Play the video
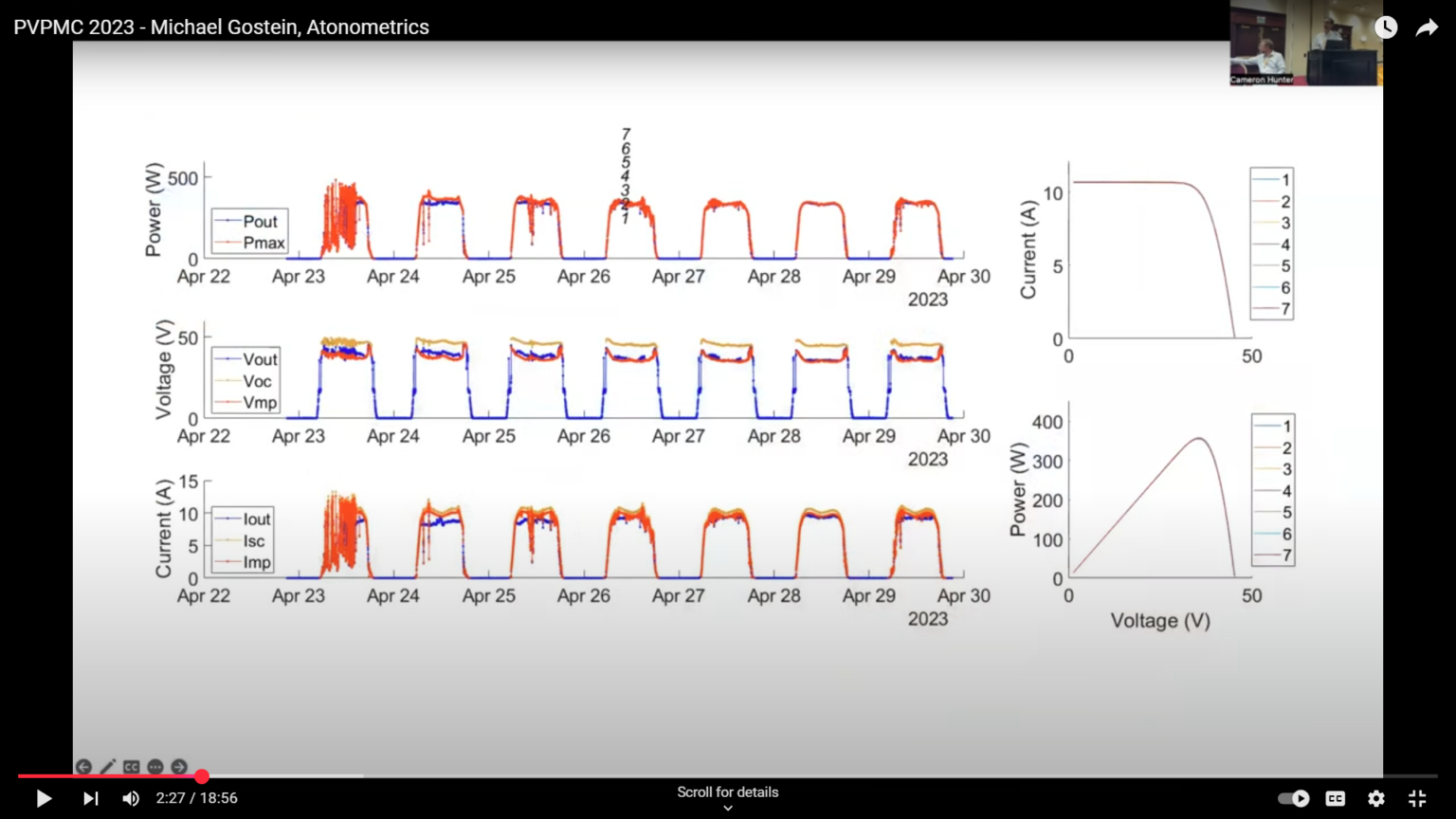This screenshot has height=819, width=1456. 44,798
